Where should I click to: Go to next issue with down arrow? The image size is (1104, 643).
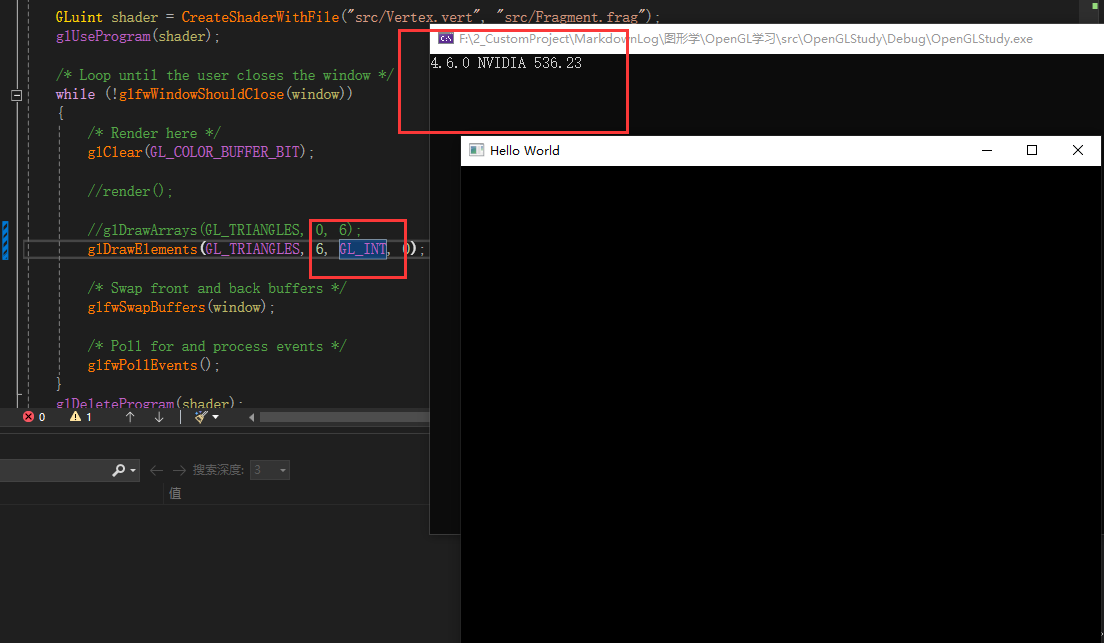point(159,417)
